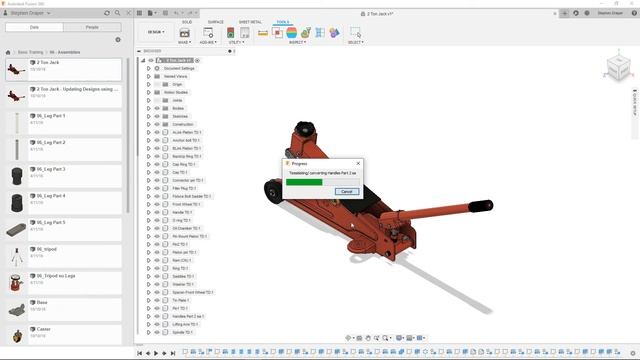640x360 pixels.
Task: Toggle visibility of Front Wheel component
Action: click(x=157, y=204)
